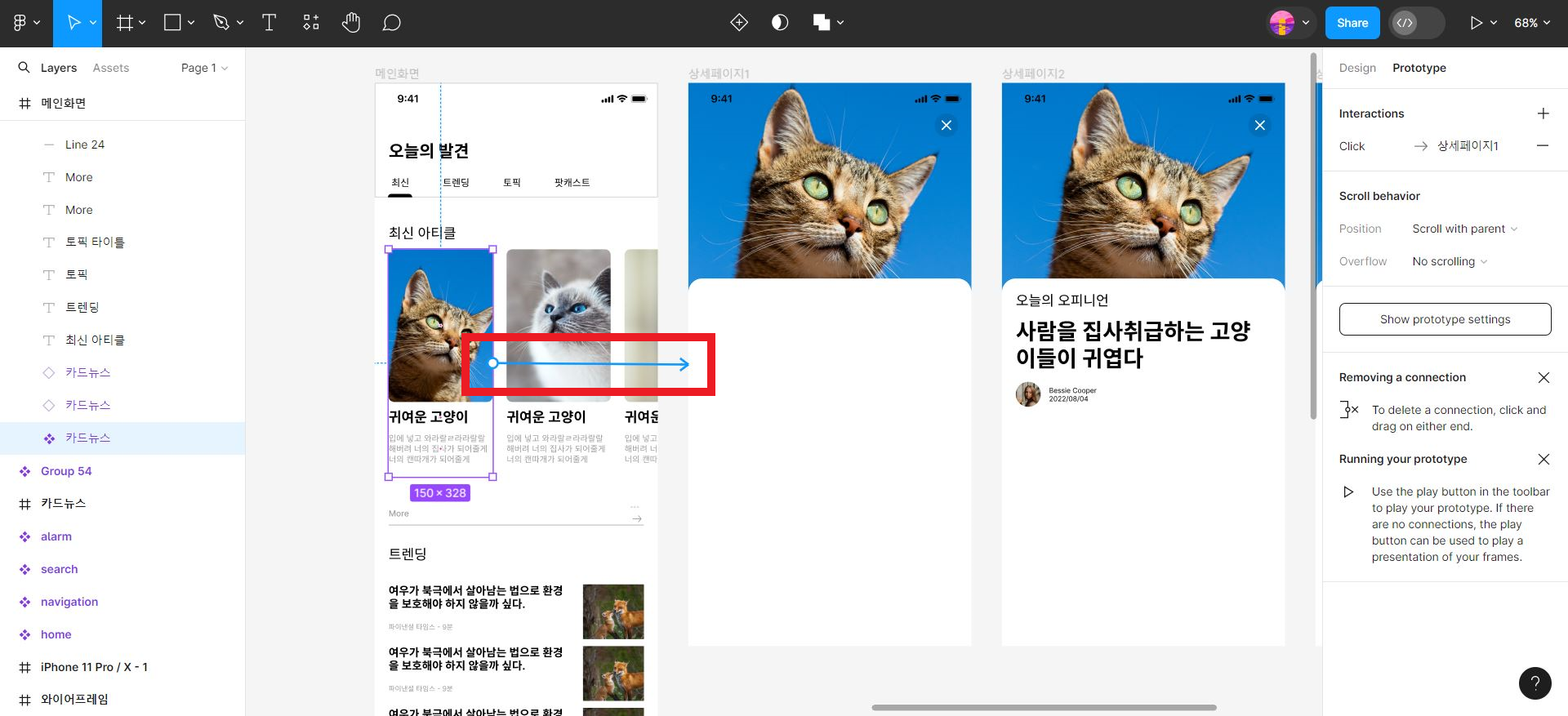Toggle Dev Mode switch
Image resolution: width=1568 pixels, height=716 pixels.
coord(1417,23)
